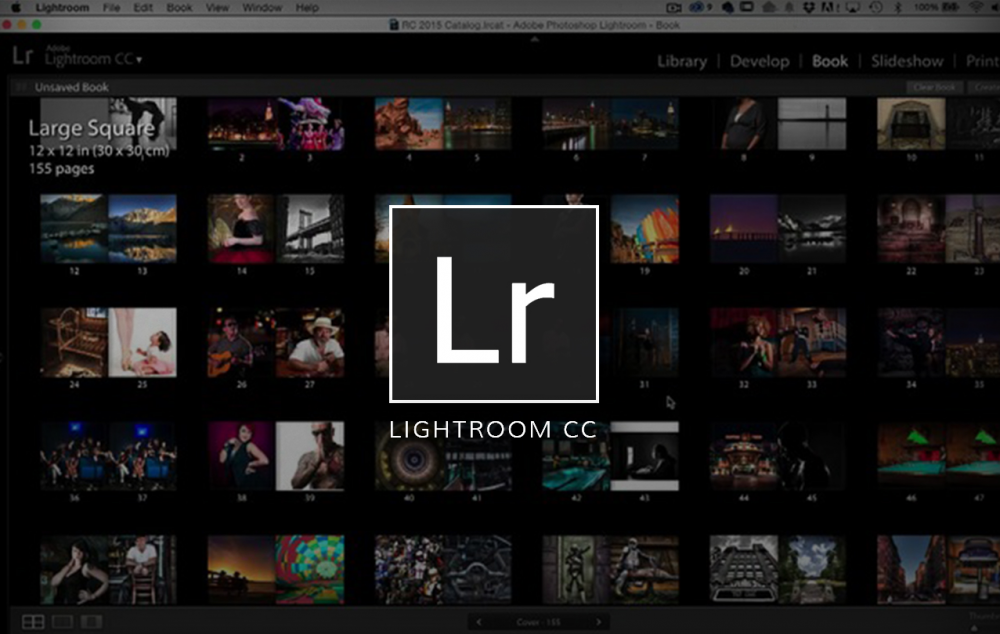Select page 14 woman in red dress
The image size is (1000, 634).
click(242, 229)
